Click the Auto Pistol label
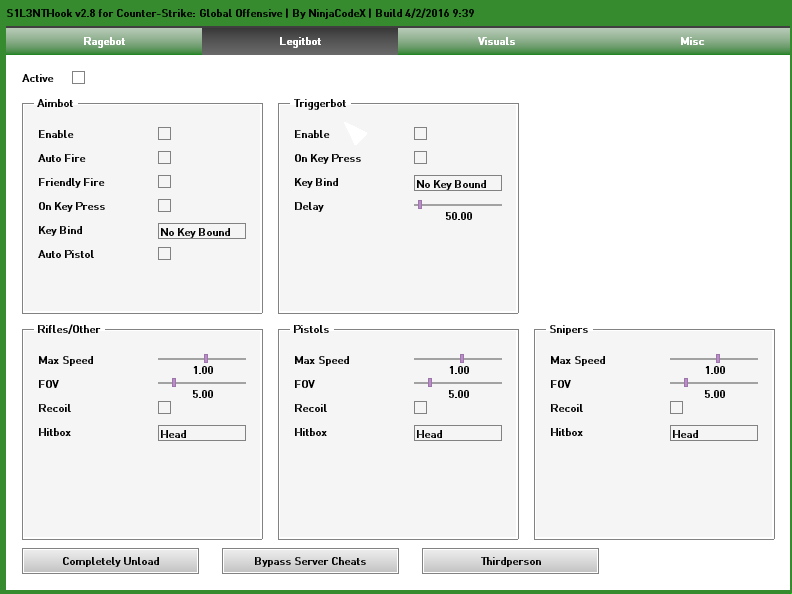The height and width of the screenshot is (594, 792). click(x=66, y=254)
